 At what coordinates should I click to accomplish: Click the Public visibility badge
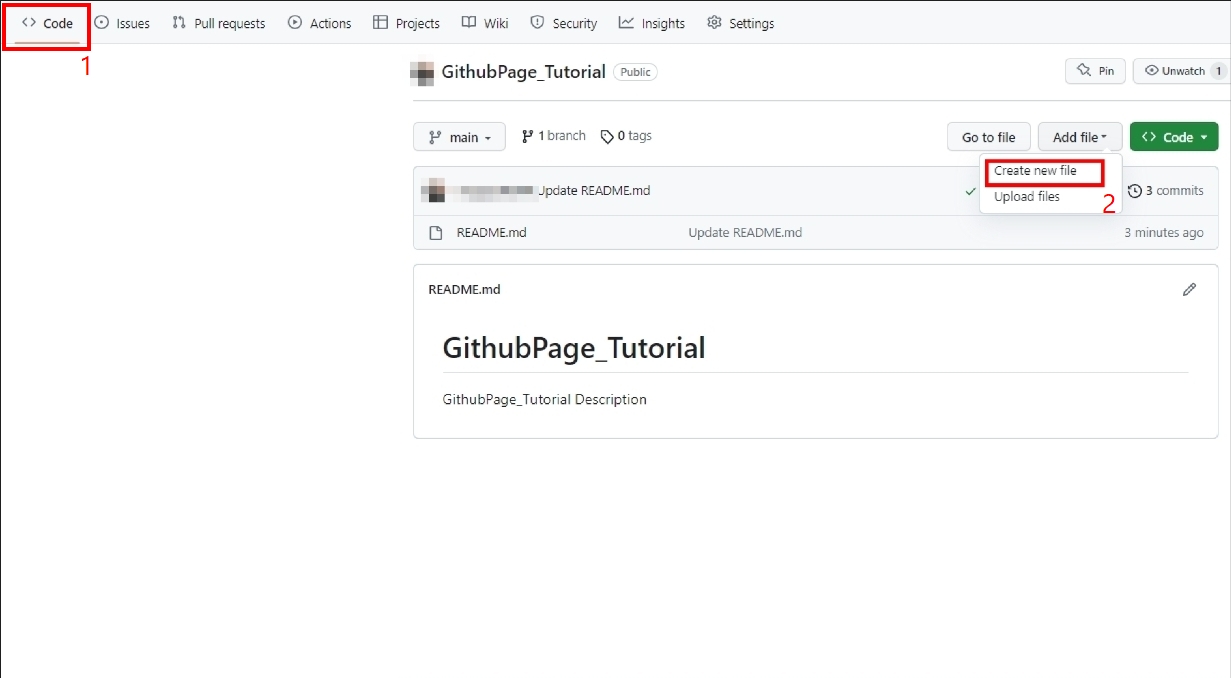(x=635, y=72)
